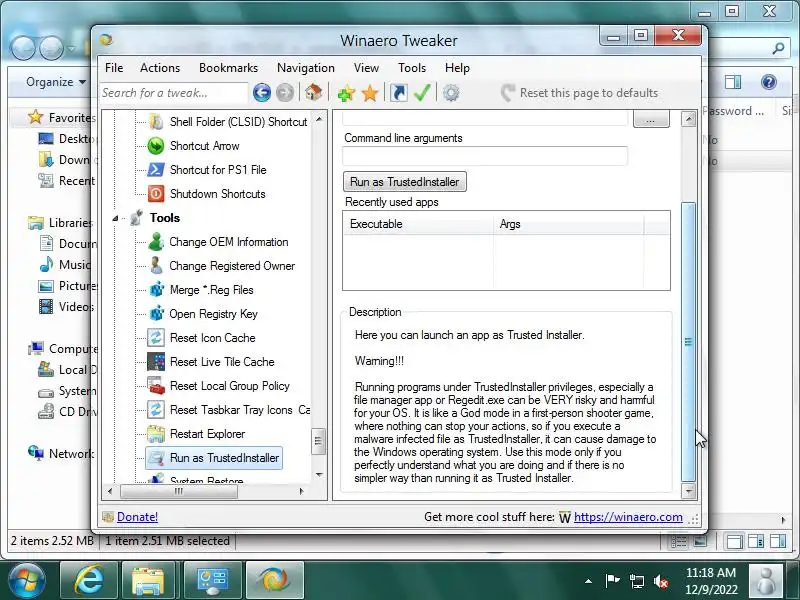Click the Reset Tasbkar Tray Icons icon
800x600 pixels.
point(156,410)
